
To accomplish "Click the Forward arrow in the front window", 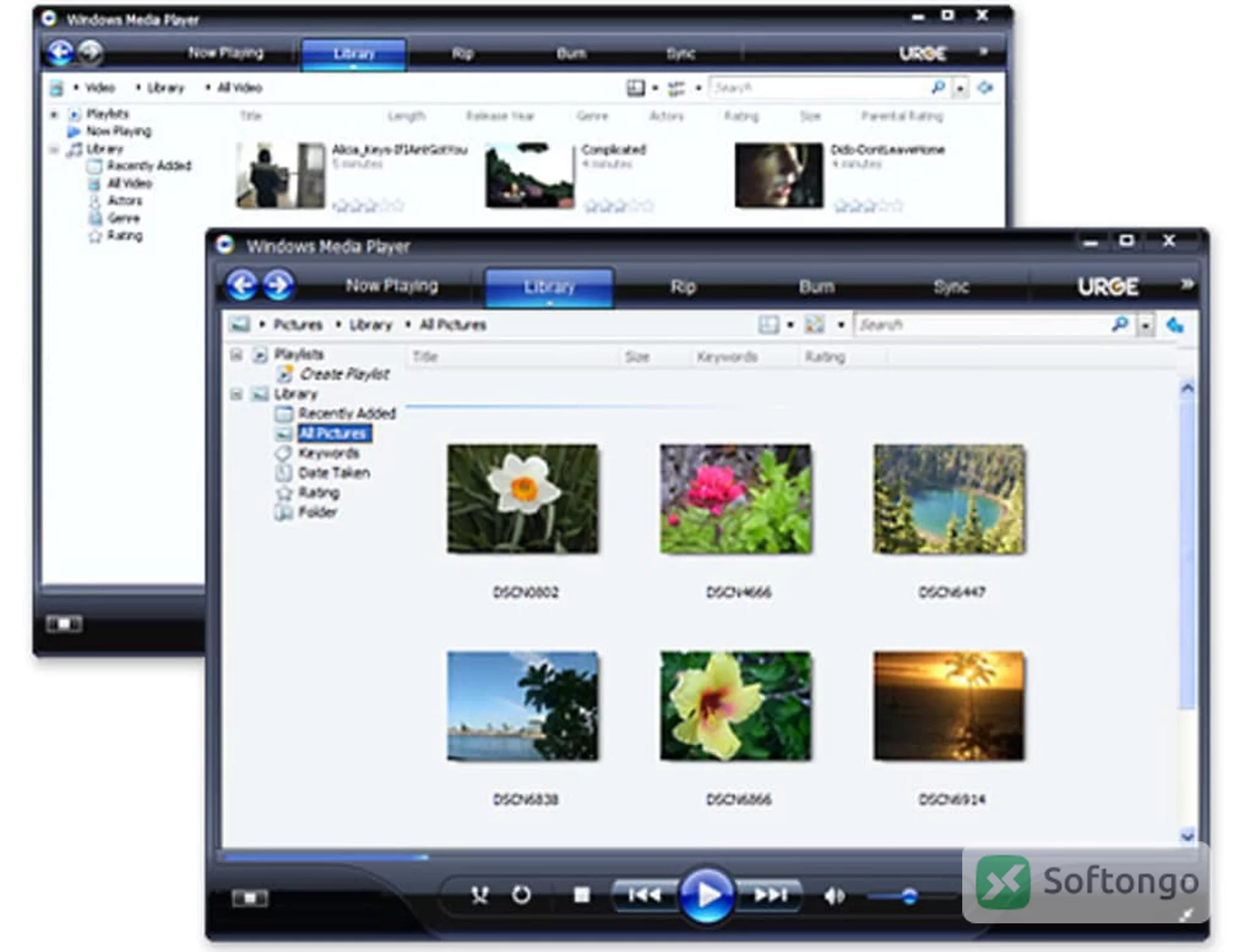I will pyautogui.click(x=278, y=284).
